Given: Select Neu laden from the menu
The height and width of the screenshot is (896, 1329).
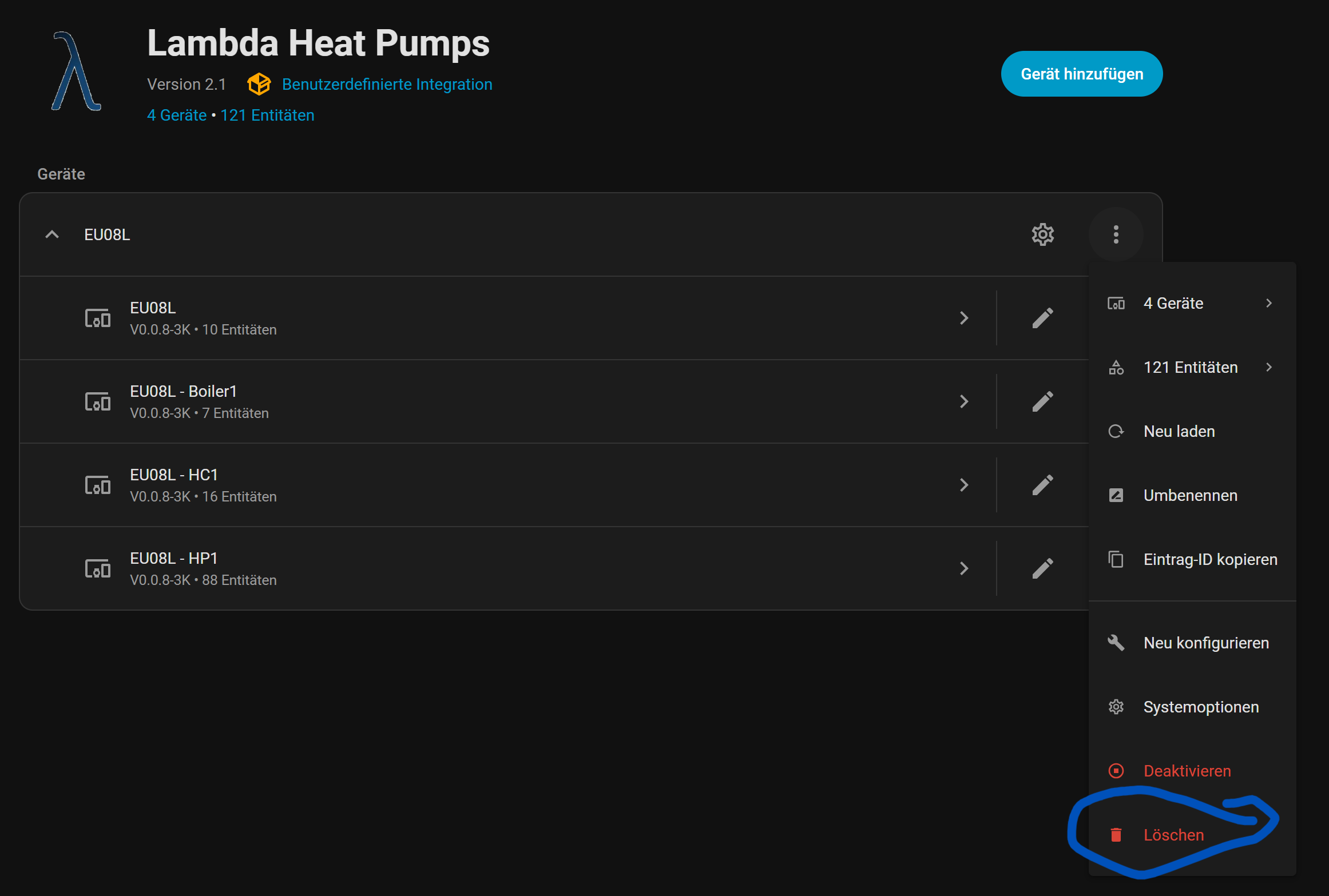Looking at the screenshot, I should tap(1179, 431).
